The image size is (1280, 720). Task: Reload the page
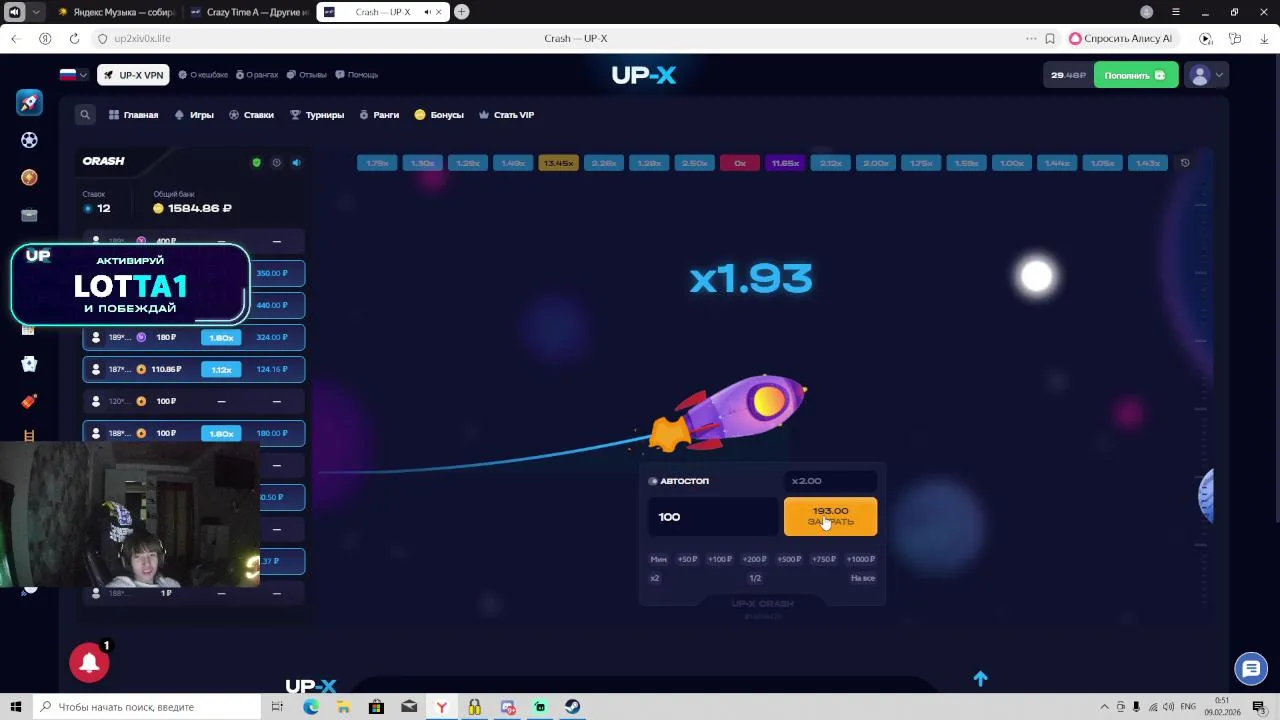click(x=74, y=38)
